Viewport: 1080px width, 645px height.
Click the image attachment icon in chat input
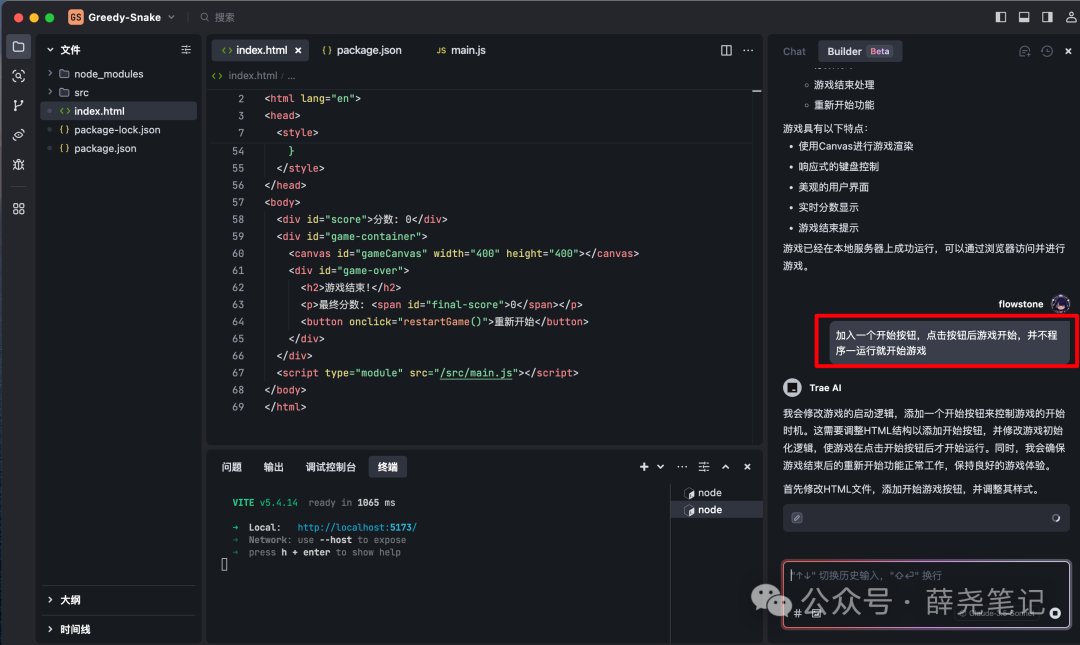816,613
